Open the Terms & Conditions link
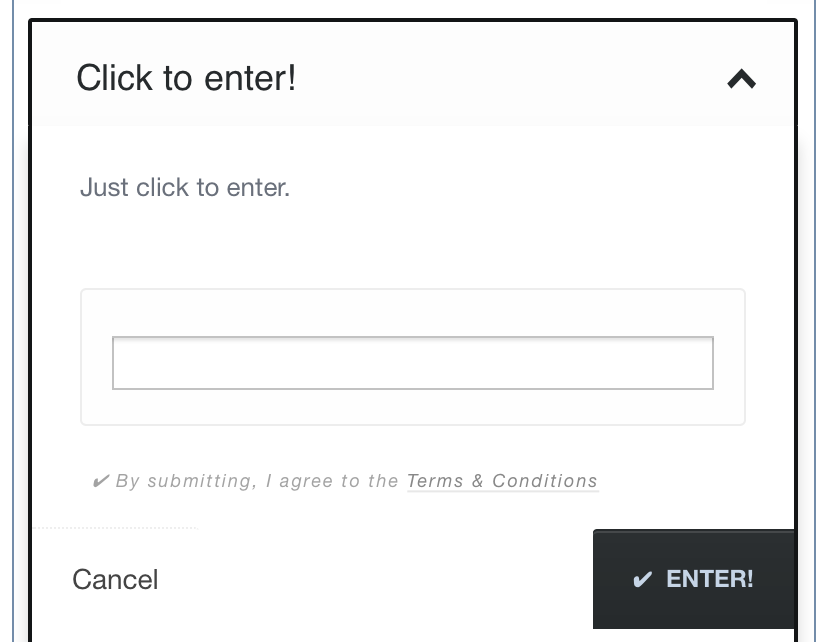826x642 pixels. point(502,481)
